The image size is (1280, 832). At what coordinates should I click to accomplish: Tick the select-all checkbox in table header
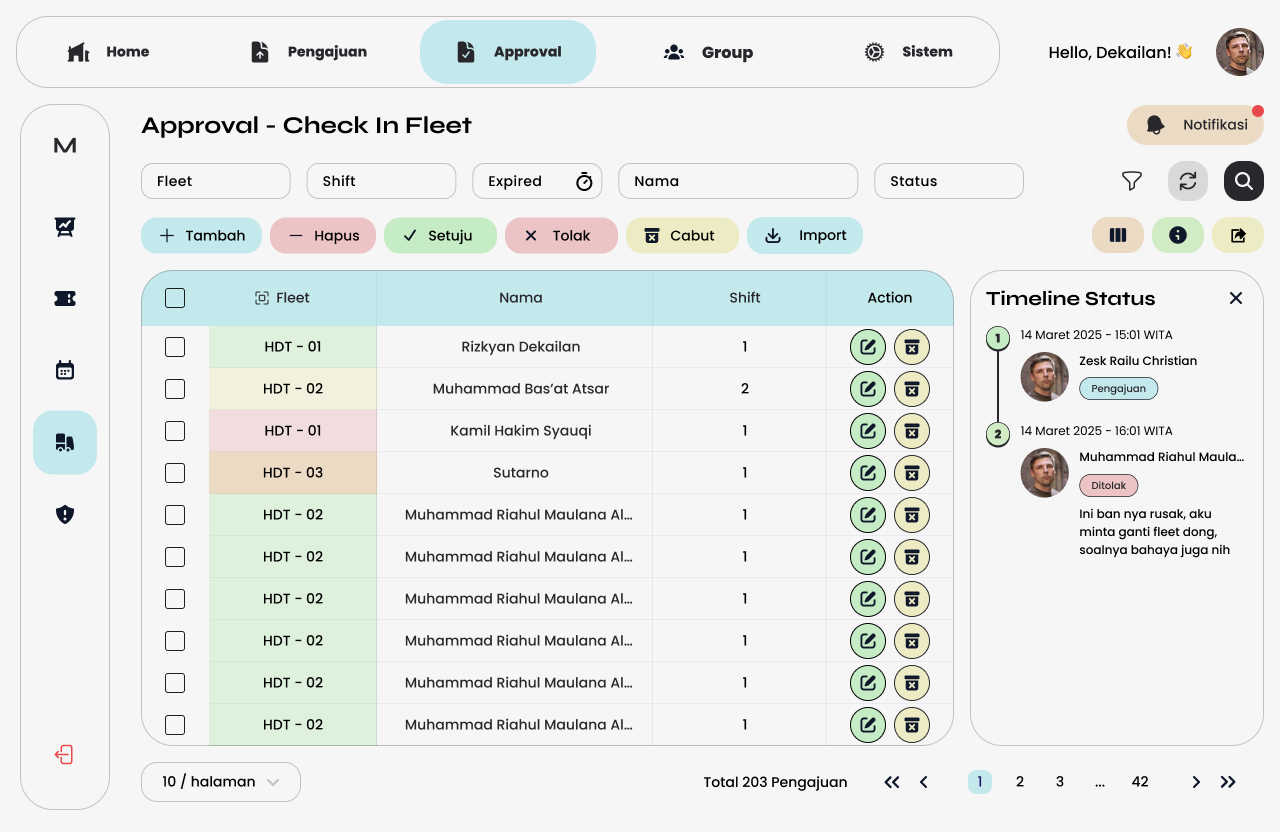coord(175,298)
